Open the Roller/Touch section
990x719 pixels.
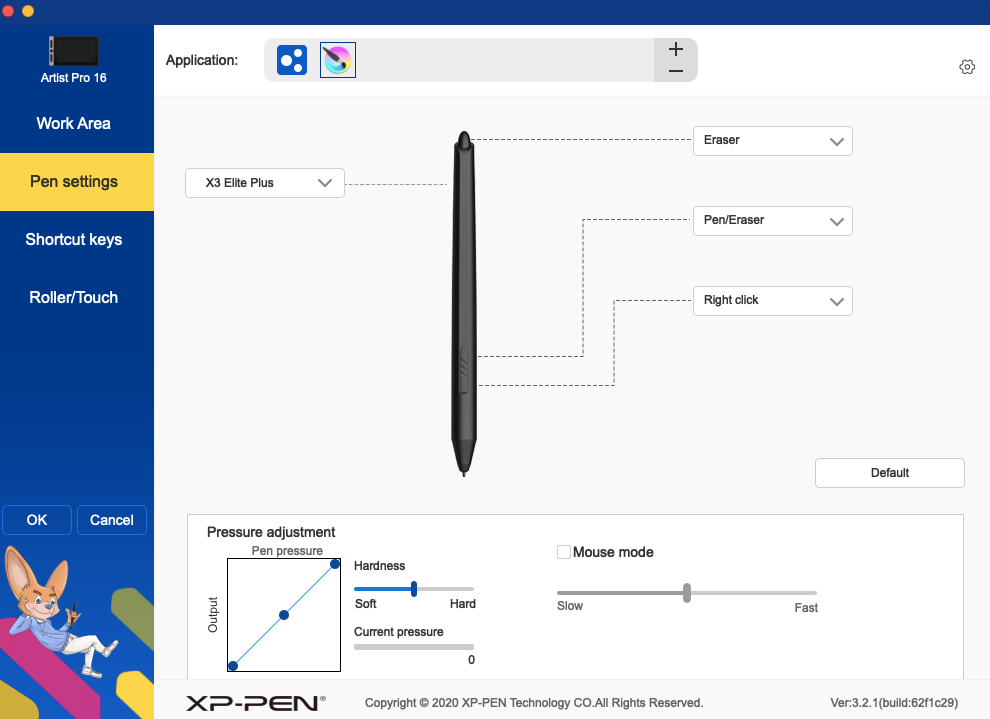point(73,297)
